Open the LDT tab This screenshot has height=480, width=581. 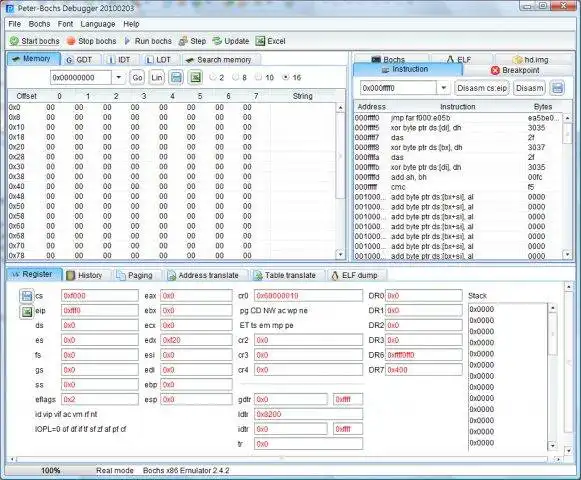(x=159, y=60)
